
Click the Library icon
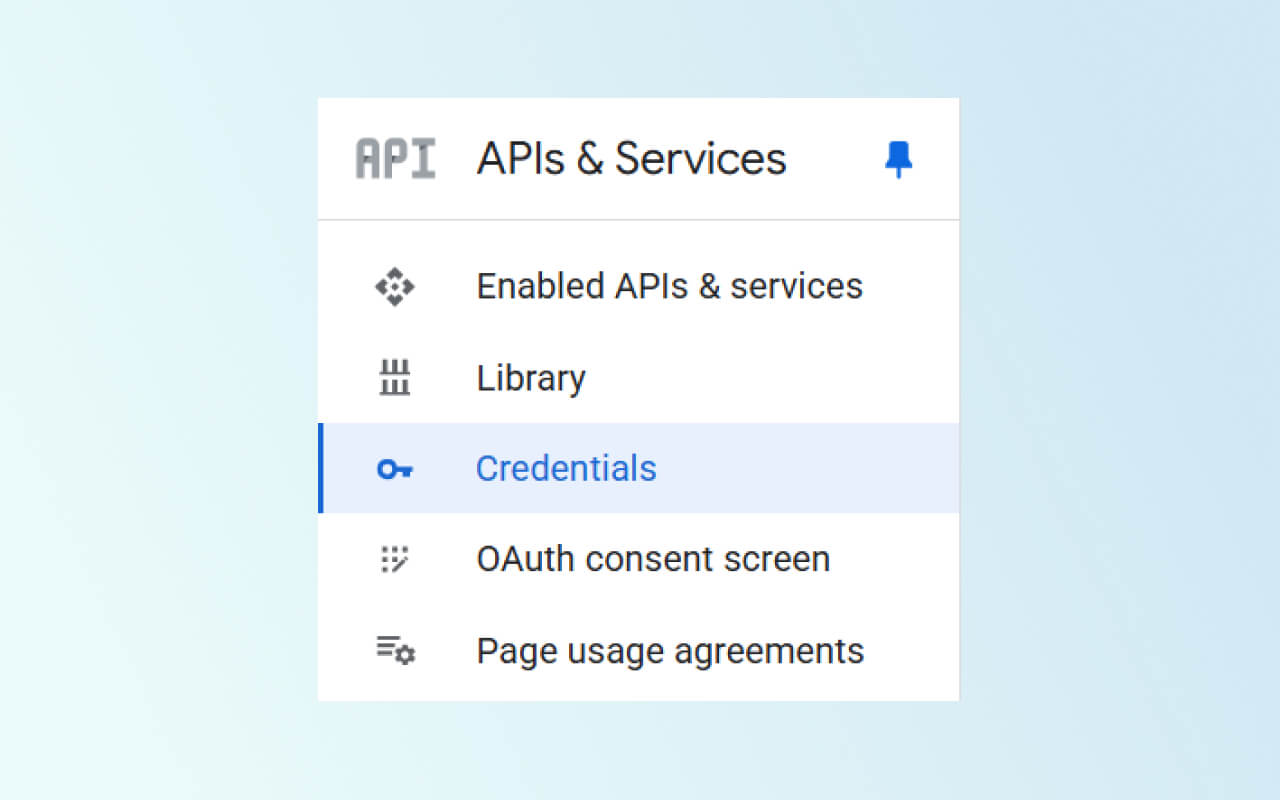[x=395, y=378]
